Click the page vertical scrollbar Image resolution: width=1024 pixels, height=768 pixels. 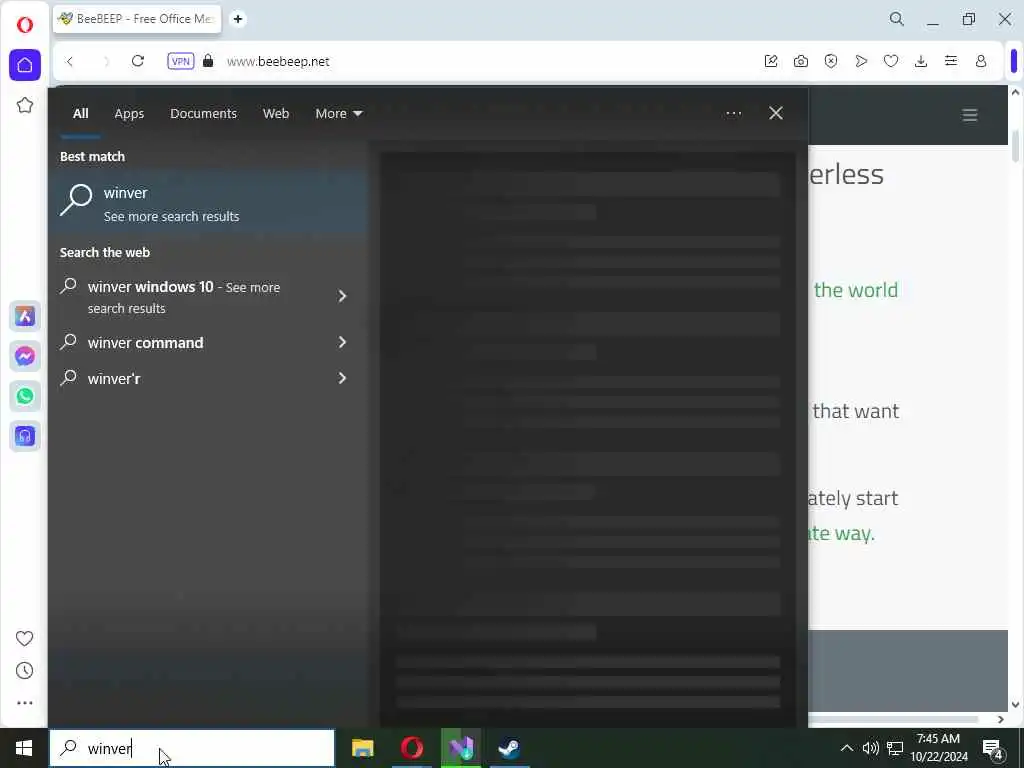pyautogui.click(x=1015, y=146)
